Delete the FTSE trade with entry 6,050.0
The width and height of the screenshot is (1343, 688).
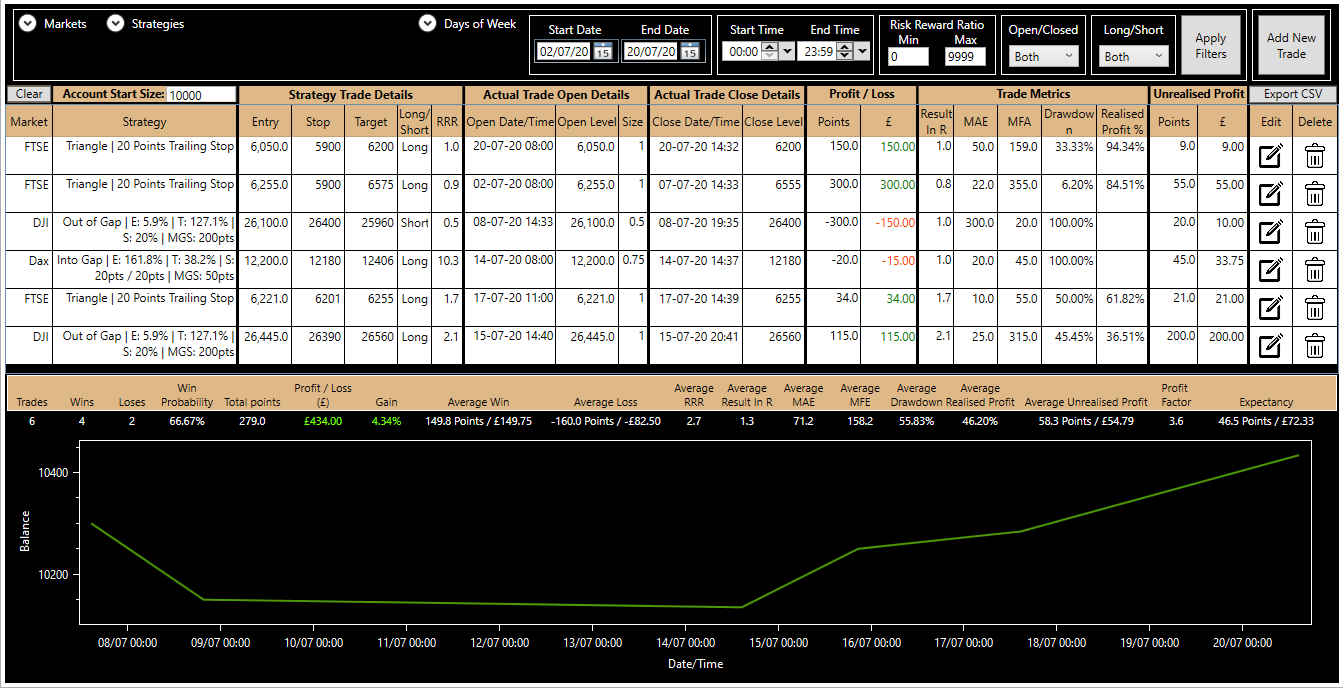pos(1315,156)
